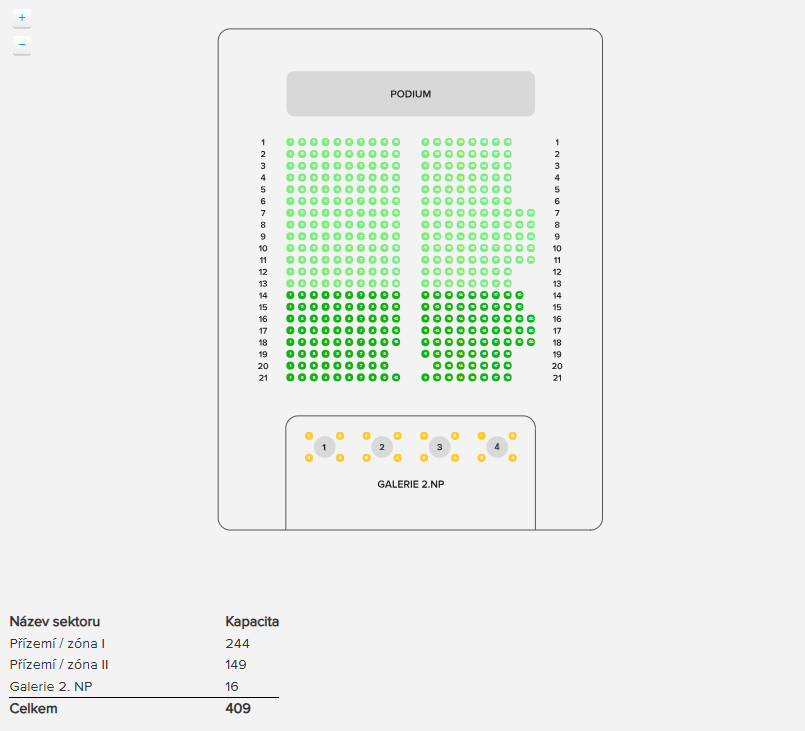The height and width of the screenshot is (731, 805).
Task: Click gallery table number 4
Action: click(497, 447)
